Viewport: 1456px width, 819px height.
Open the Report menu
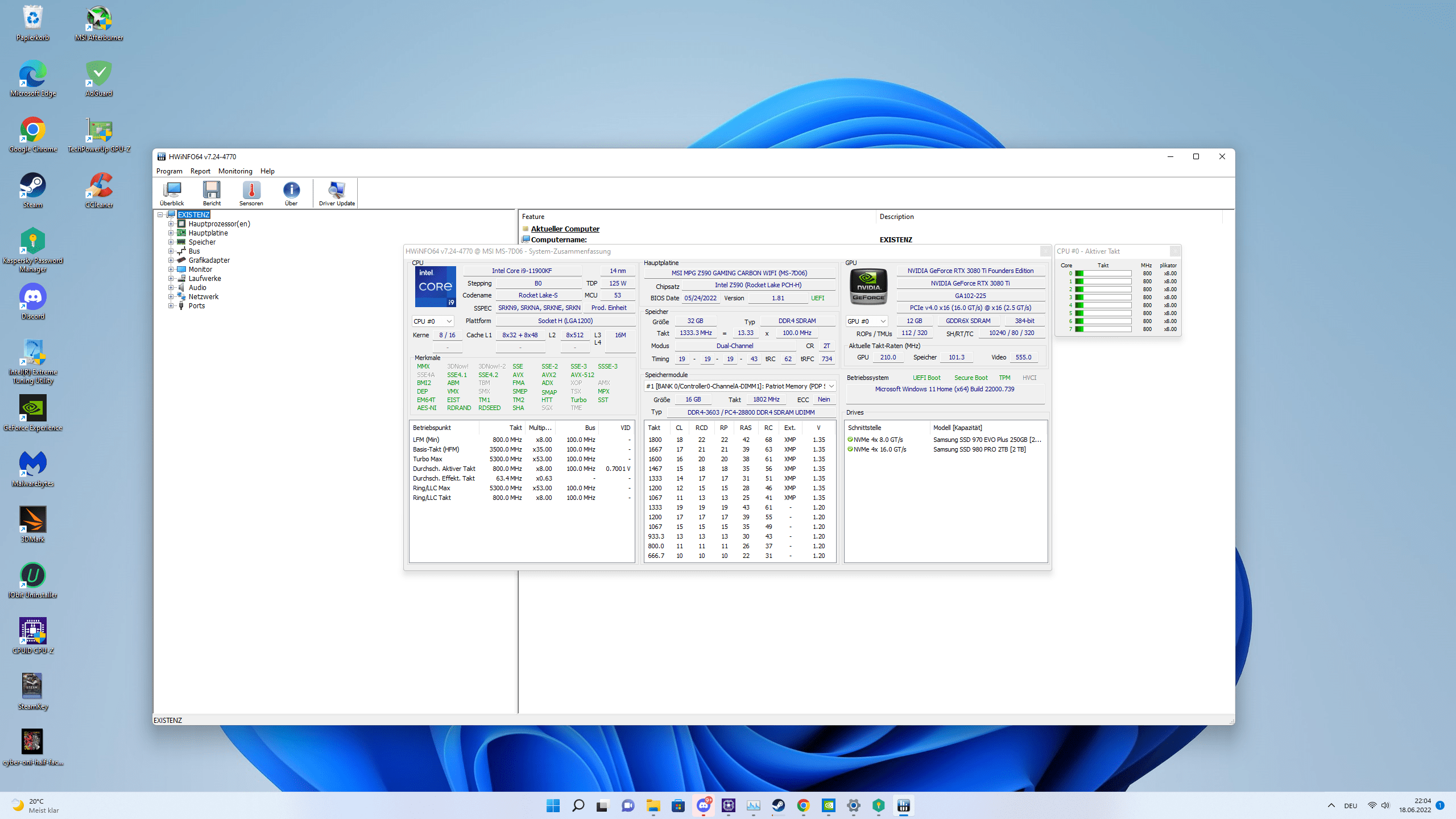pos(200,171)
